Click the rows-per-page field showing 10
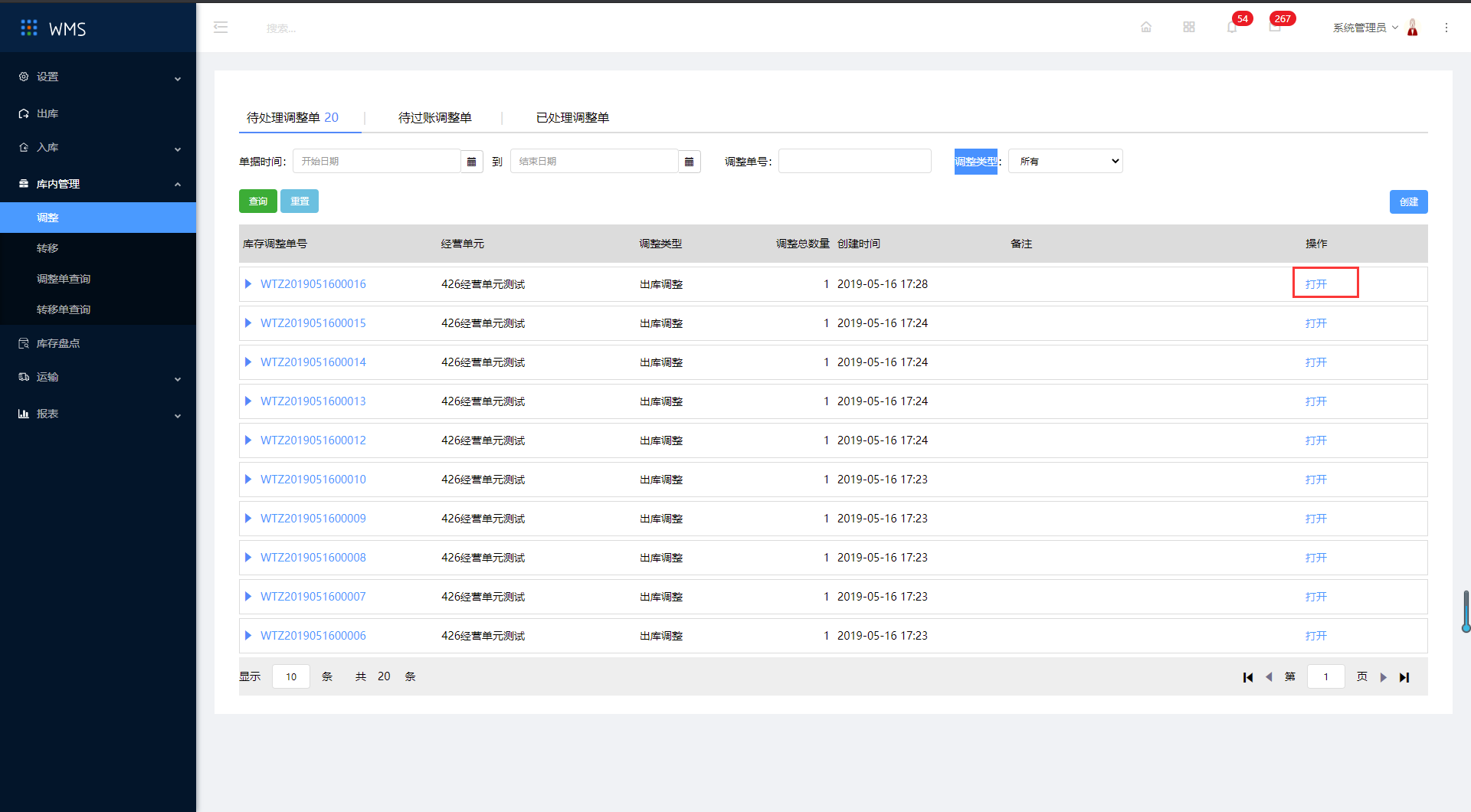 pos(291,676)
